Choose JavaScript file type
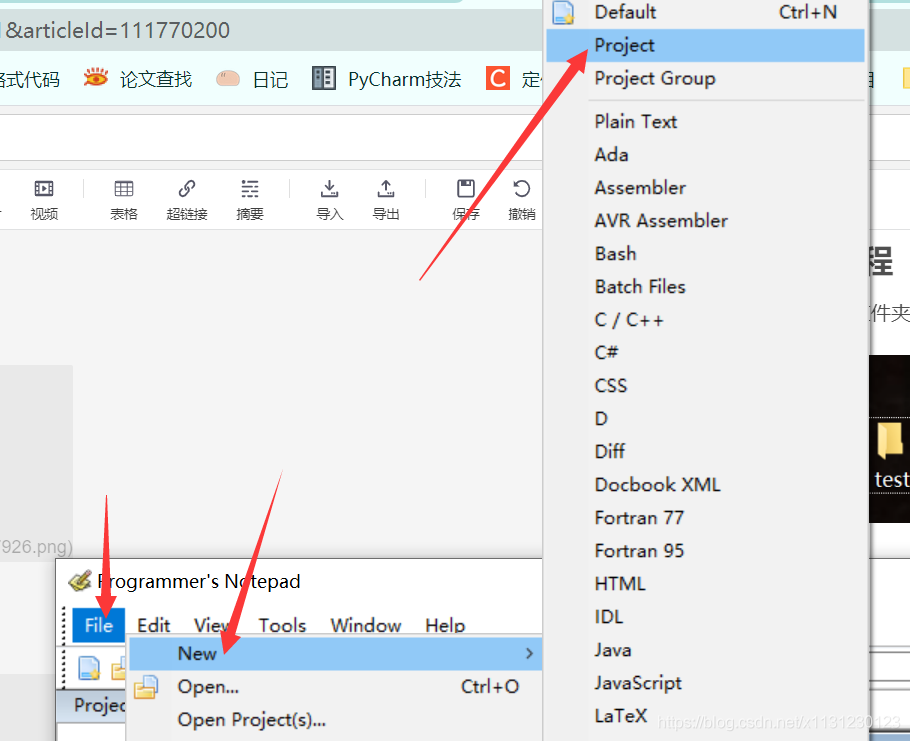The image size is (910, 741). (705, 683)
